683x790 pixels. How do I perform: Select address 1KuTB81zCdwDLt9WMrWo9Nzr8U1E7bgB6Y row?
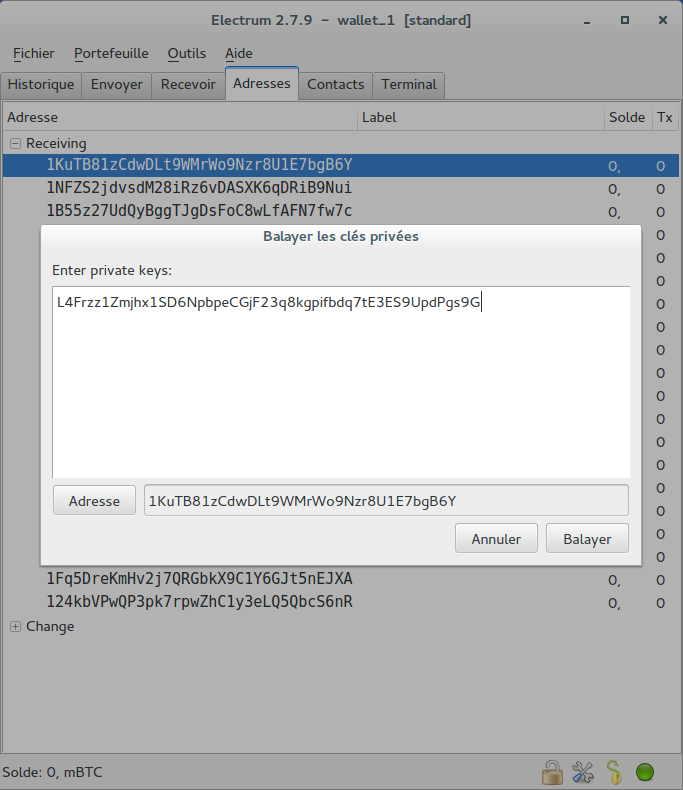click(341, 165)
